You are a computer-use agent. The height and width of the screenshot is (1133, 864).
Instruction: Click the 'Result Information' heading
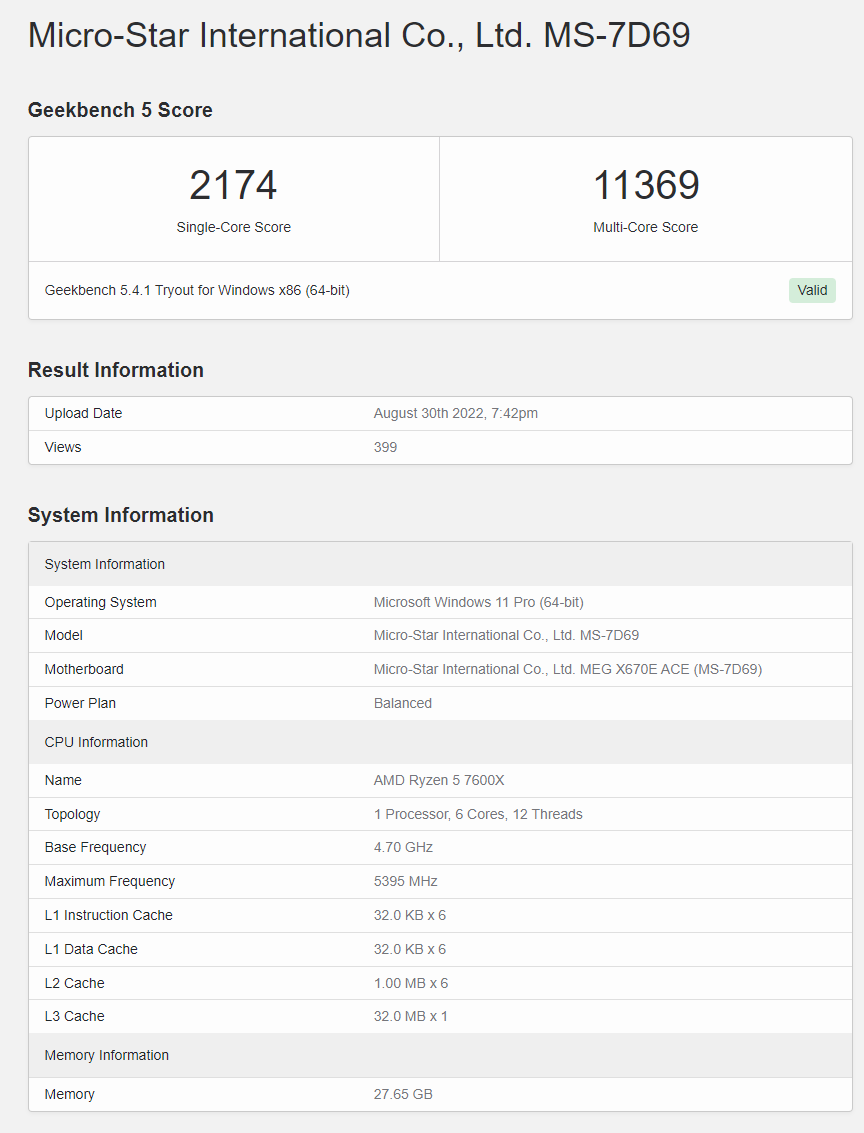point(116,370)
